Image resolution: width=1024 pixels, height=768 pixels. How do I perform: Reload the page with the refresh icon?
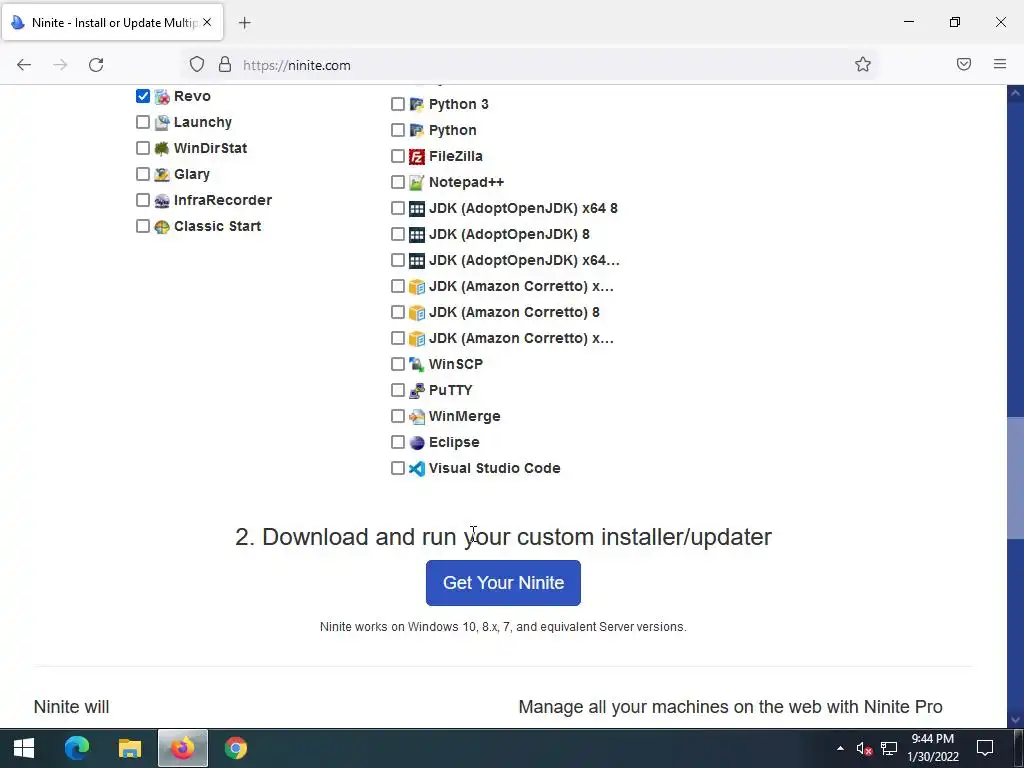point(96,65)
